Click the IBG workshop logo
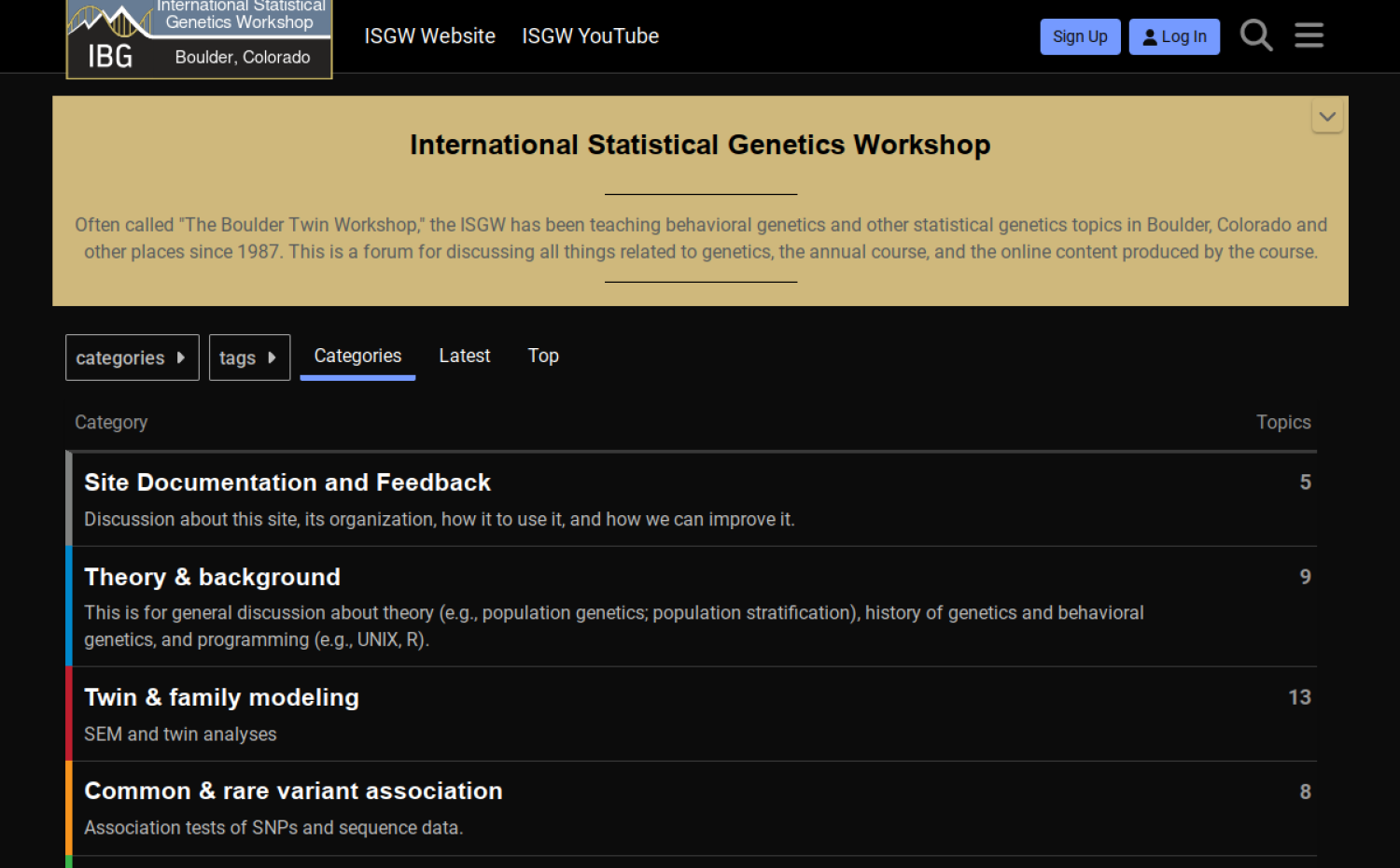The width and height of the screenshot is (1400, 868). (199, 38)
